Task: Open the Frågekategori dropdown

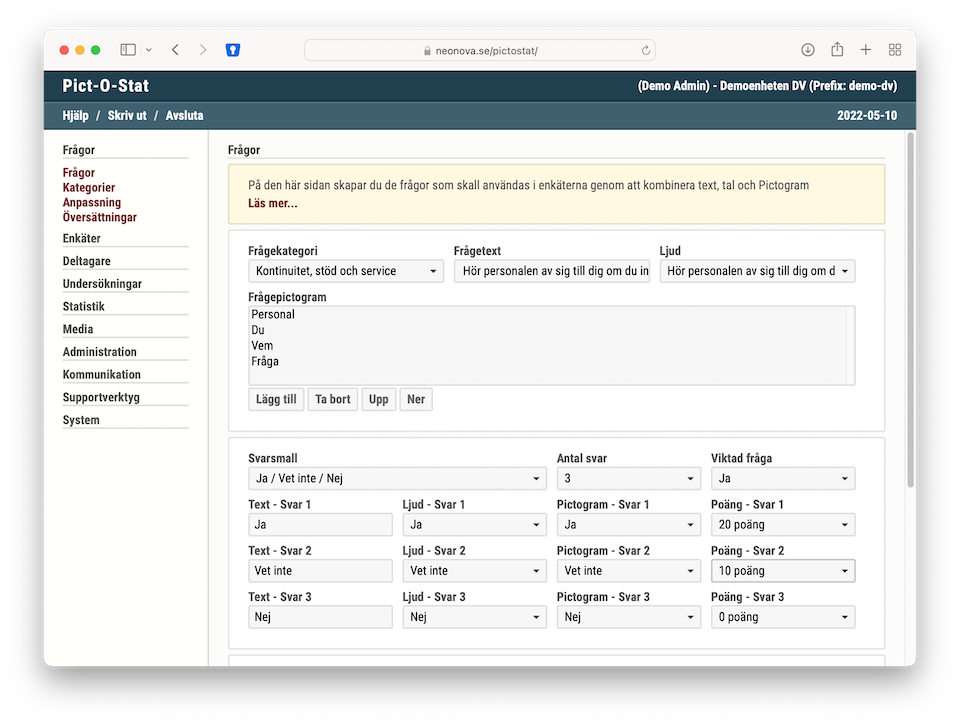Action: click(x=346, y=271)
